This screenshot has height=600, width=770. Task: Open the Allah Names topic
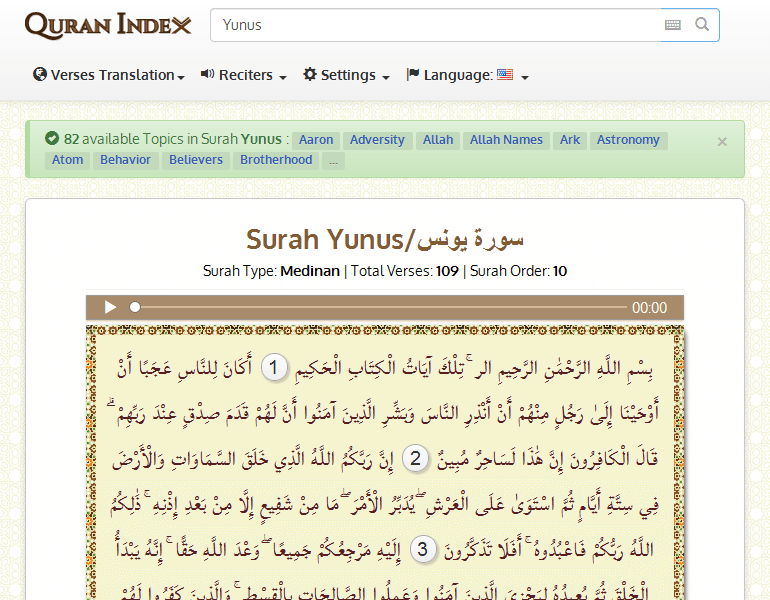tap(506, 140)
